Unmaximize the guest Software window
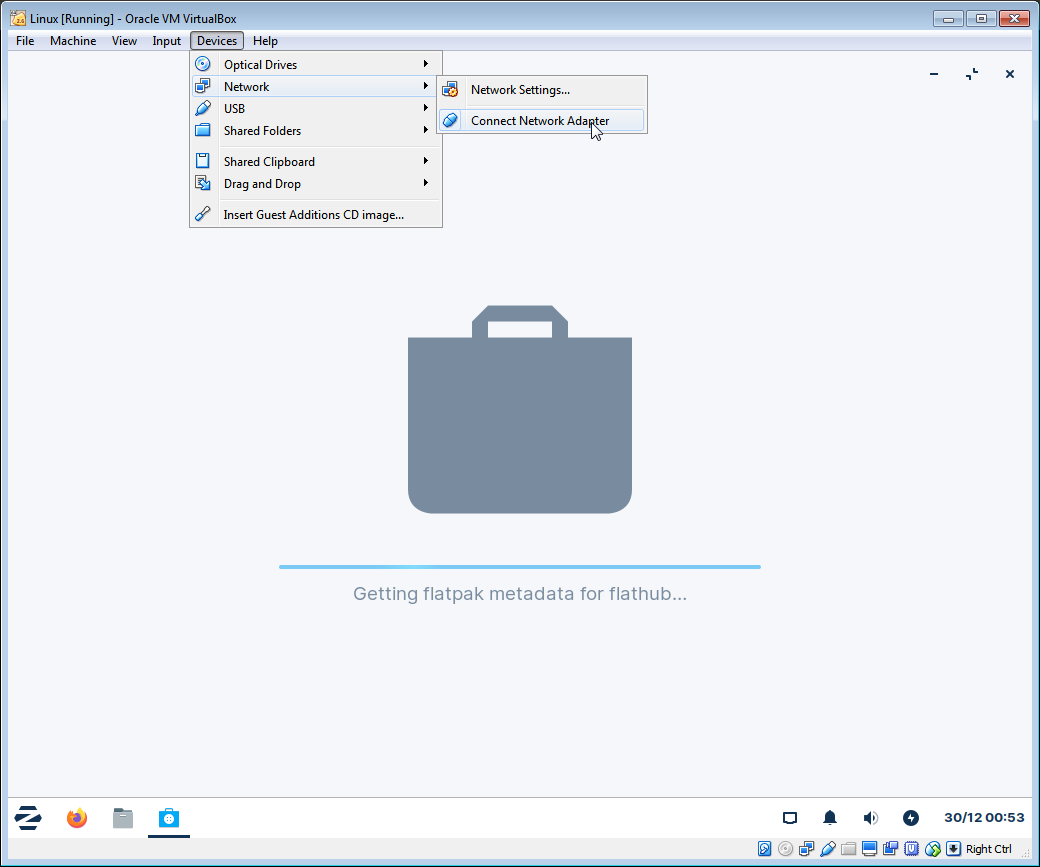The height and width of the screenshot is (867, 1040). [x=972, y=74]
